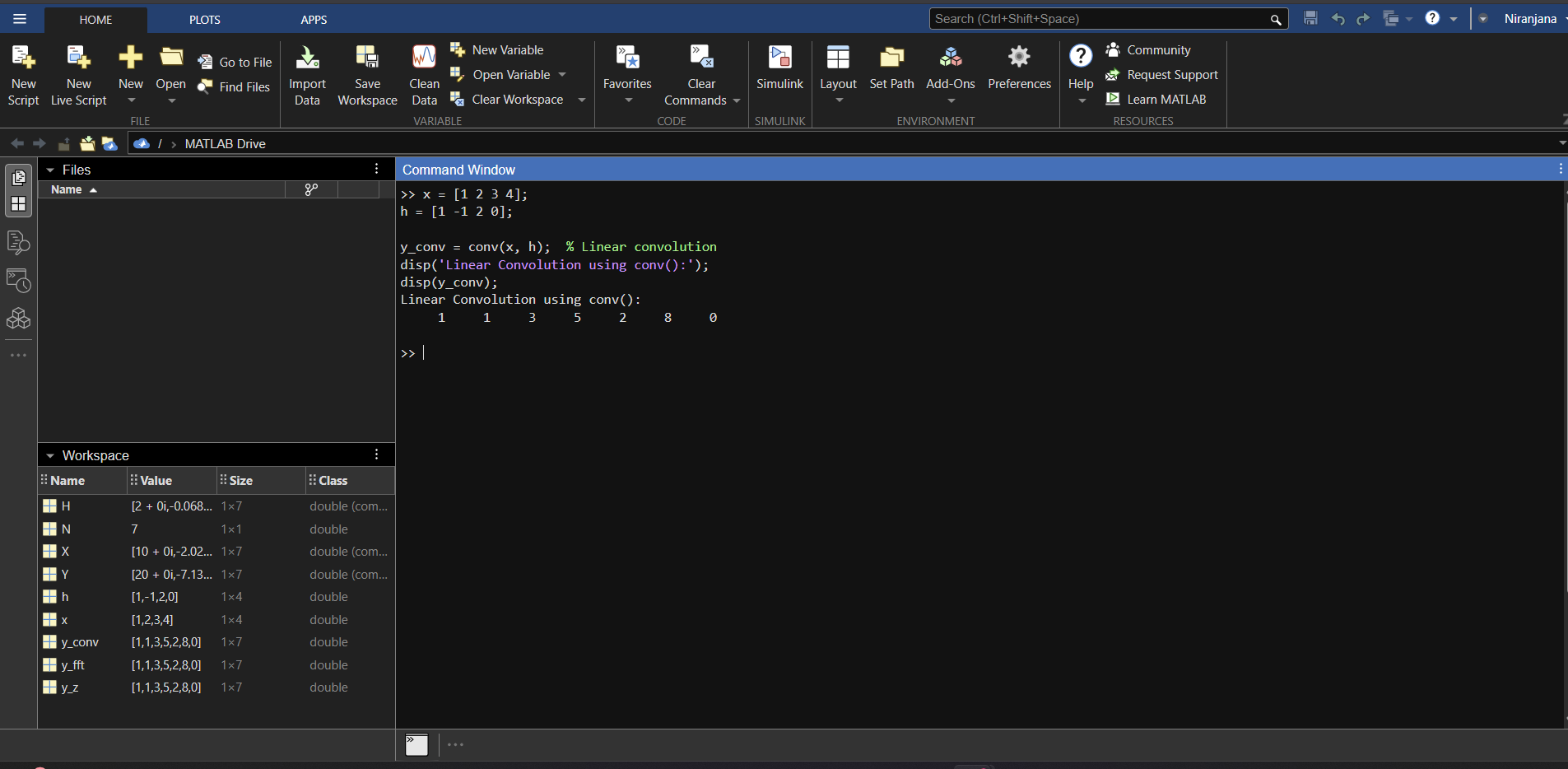
Task: Create a New Script
Action: pyautogui.click(x=23, y=76)
